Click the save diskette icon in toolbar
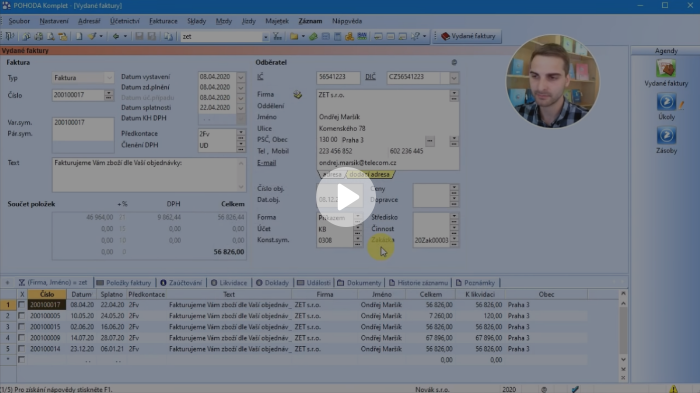This screenshot has width=700, height=393. pos(139,36)
